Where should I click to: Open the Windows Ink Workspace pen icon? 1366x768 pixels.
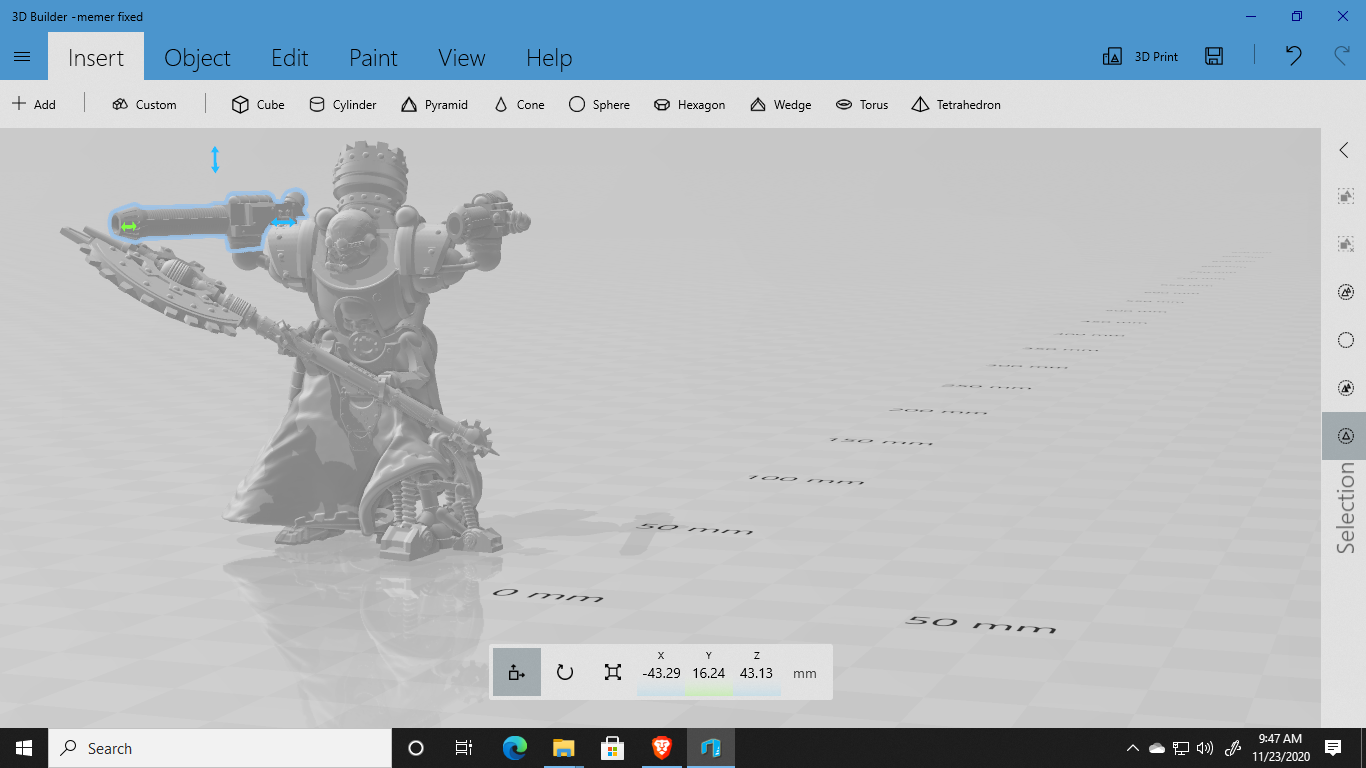[x=1234, y=748]
